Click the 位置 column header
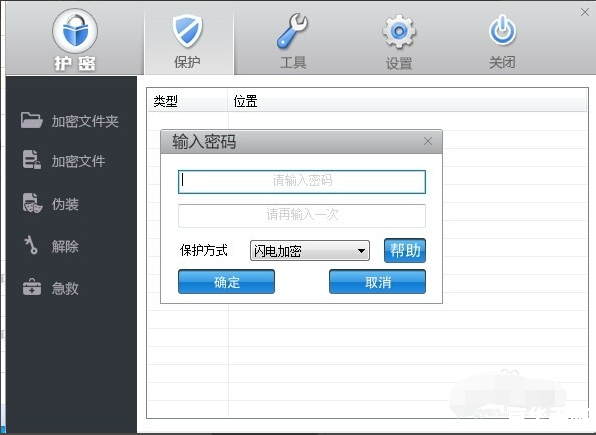The width and height of the screenshot is (596, 435). click(x=407, y=101)
